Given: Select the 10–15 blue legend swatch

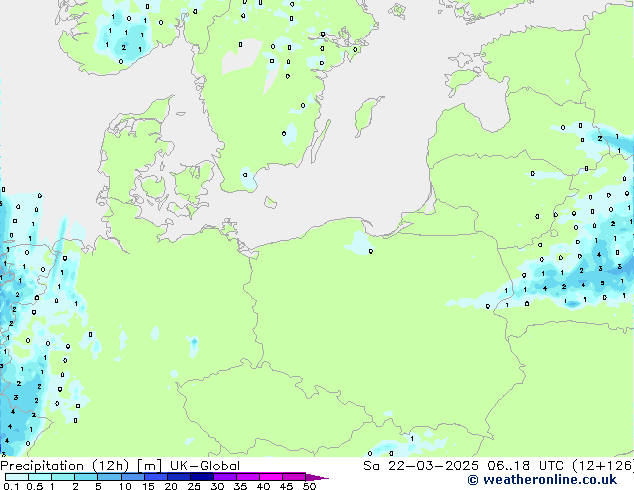Looking at the screenshot, I should pos(133,477).
